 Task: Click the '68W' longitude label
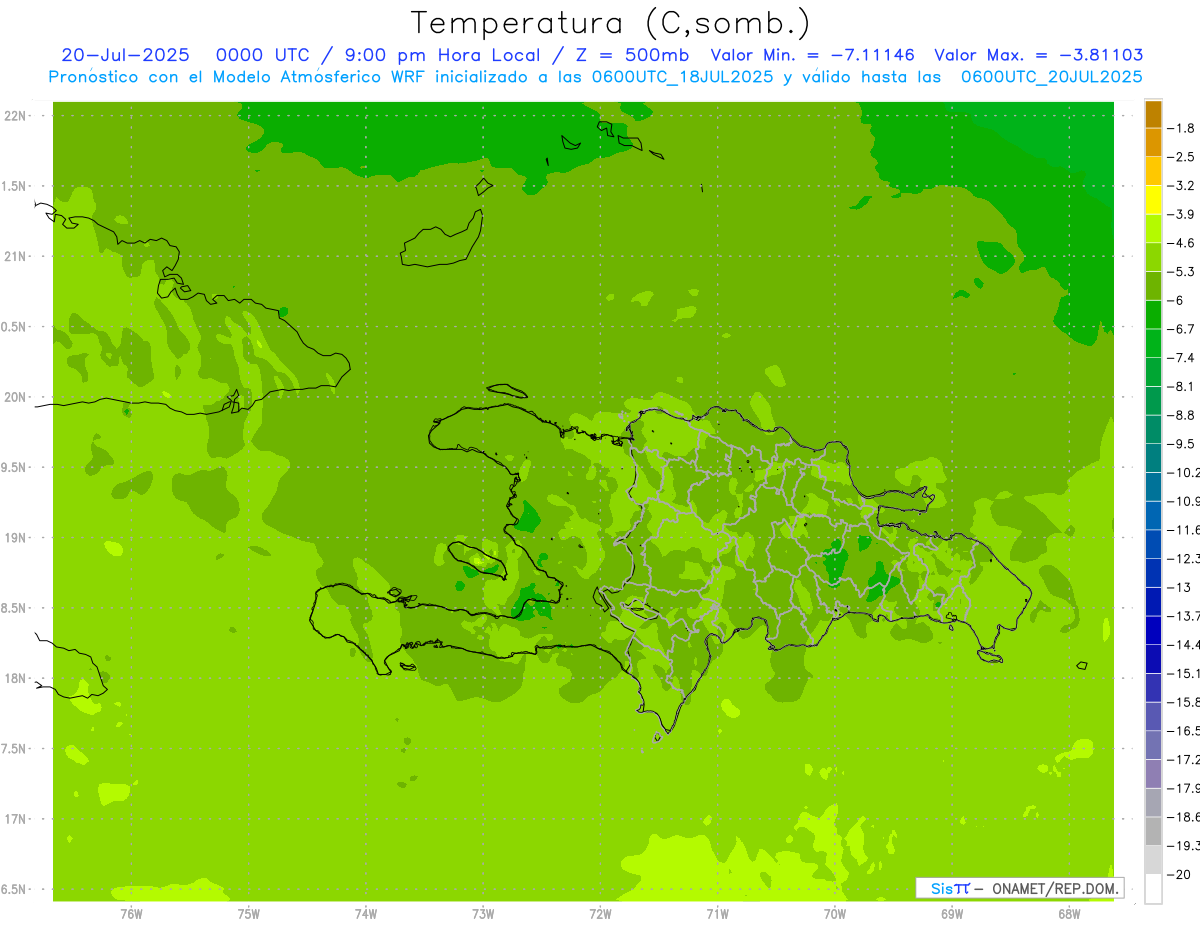[1069, 914]
